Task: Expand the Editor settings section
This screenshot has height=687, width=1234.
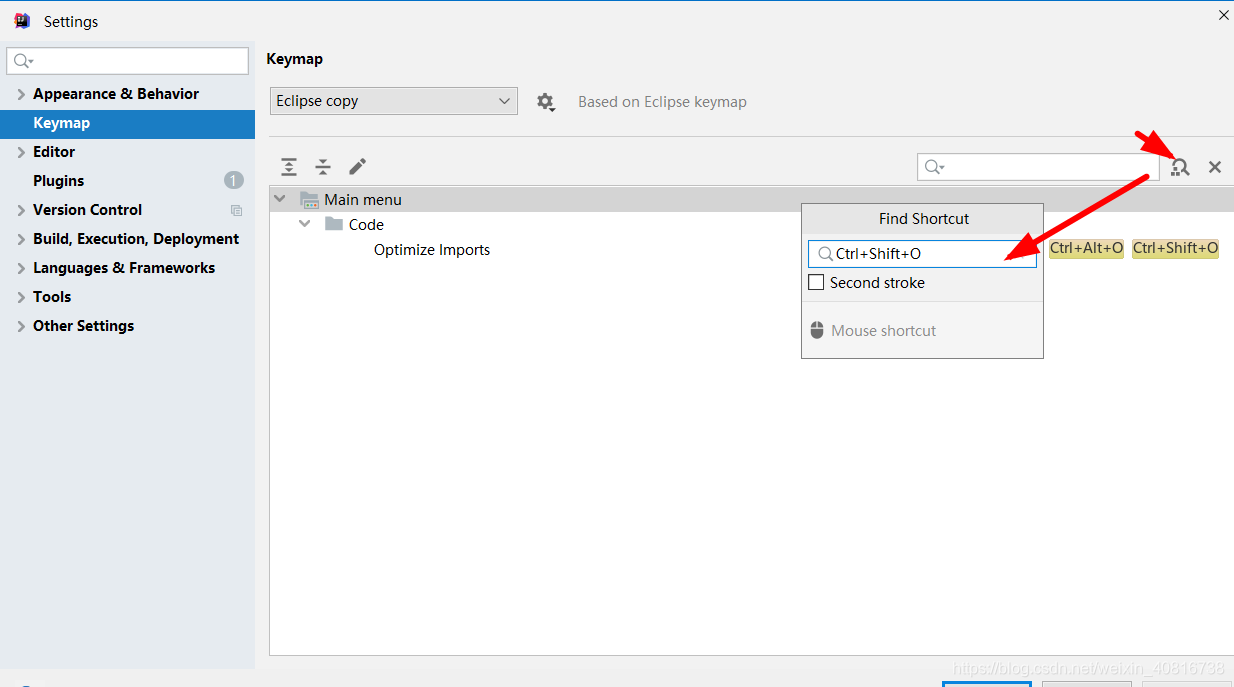Action: point(21,152)
